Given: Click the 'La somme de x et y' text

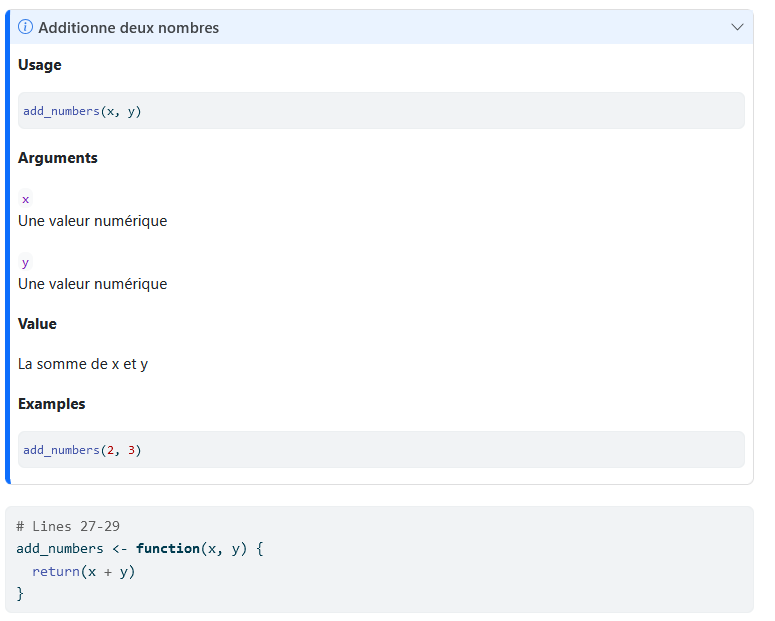Looking at the screenshot, I should (83, 364).
